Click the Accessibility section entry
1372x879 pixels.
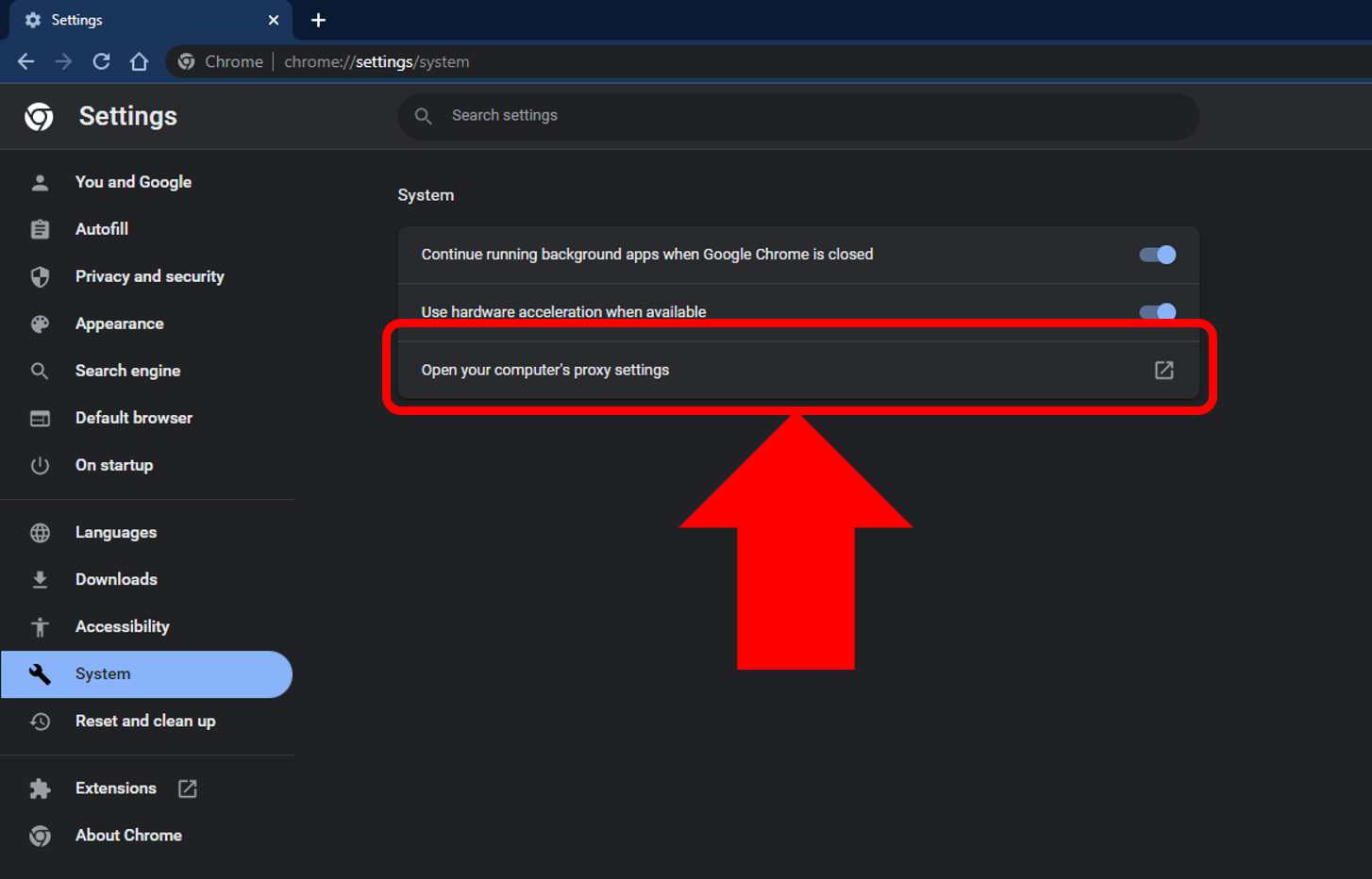(x=123, y=626)
